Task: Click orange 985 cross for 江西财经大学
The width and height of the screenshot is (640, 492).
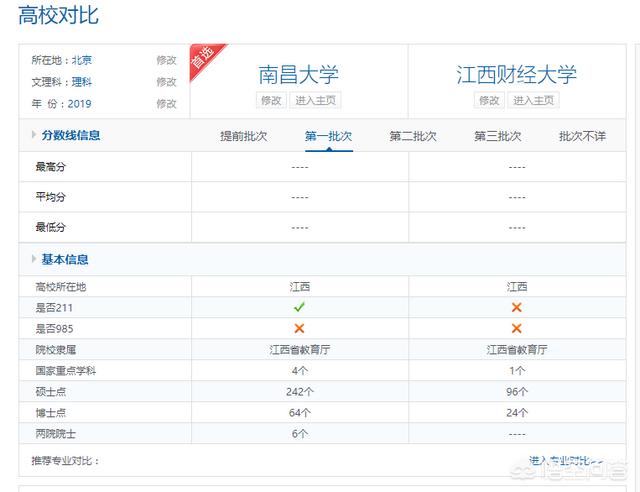Action: [517, 328]
